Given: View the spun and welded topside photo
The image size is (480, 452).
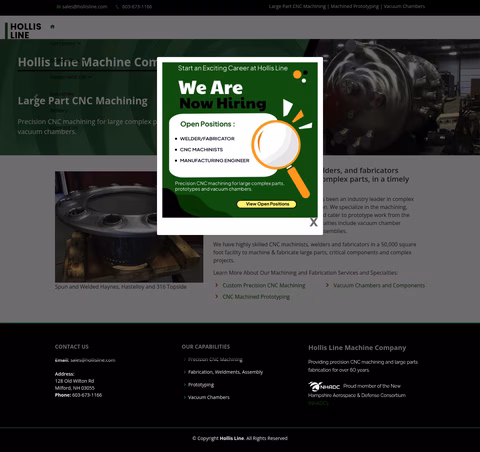Looking at the screenshot, I should pyautogui.click(x=129, y=227).
